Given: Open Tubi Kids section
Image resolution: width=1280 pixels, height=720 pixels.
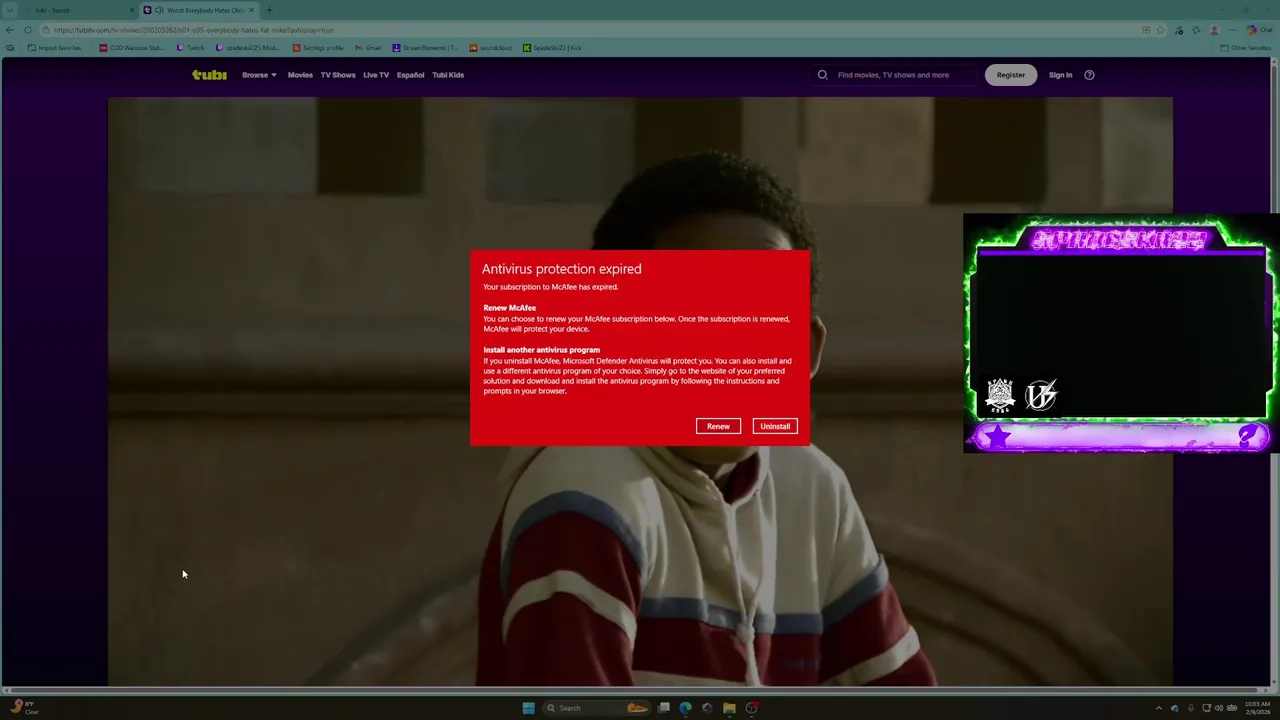Looking at the screenshot, I should (x=448, y=75).
